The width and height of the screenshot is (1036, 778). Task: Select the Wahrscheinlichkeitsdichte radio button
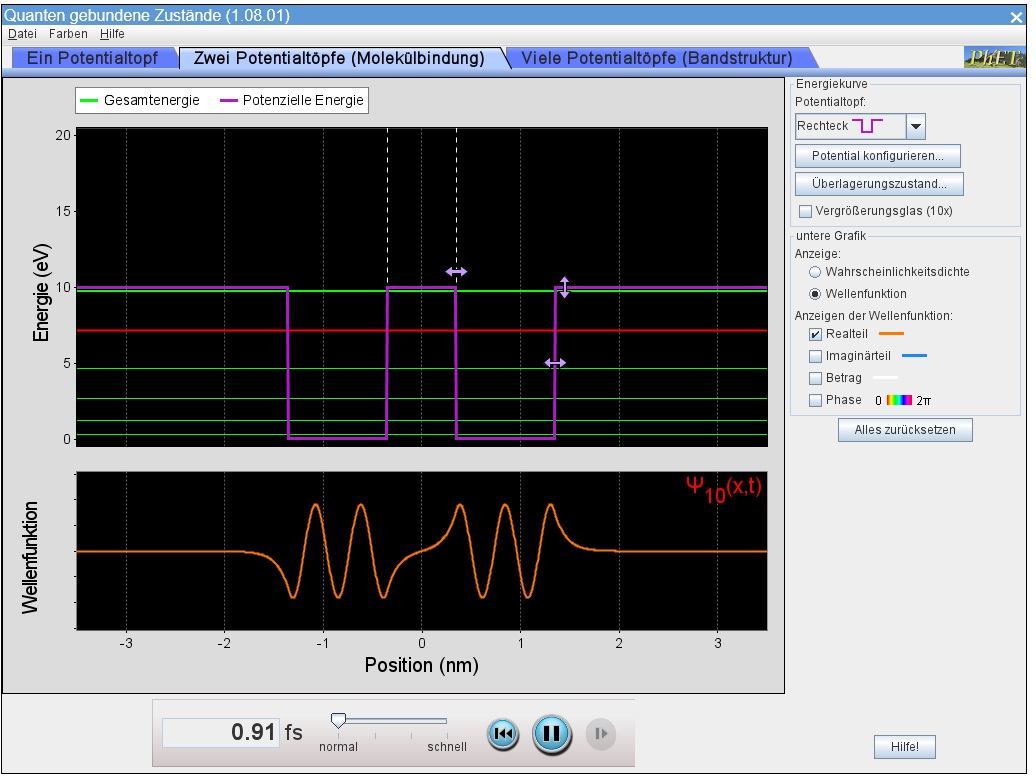click(x=815, y=272)
